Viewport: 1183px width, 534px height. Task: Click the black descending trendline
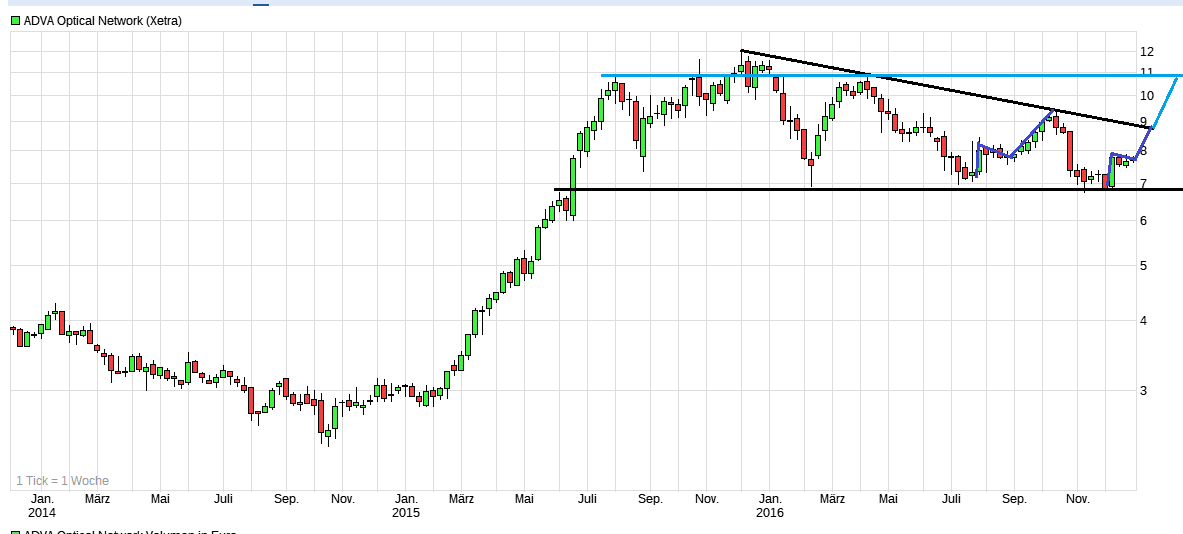947,90
